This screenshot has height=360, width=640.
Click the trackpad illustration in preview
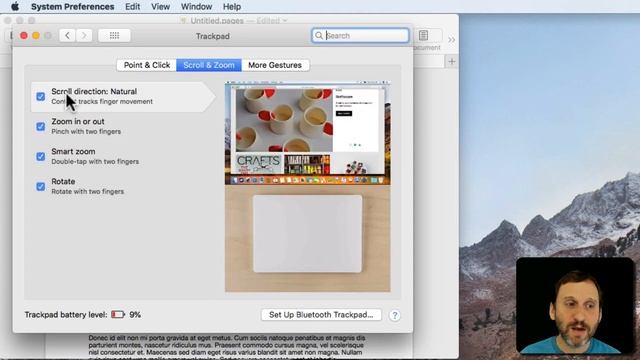point(307,233)
